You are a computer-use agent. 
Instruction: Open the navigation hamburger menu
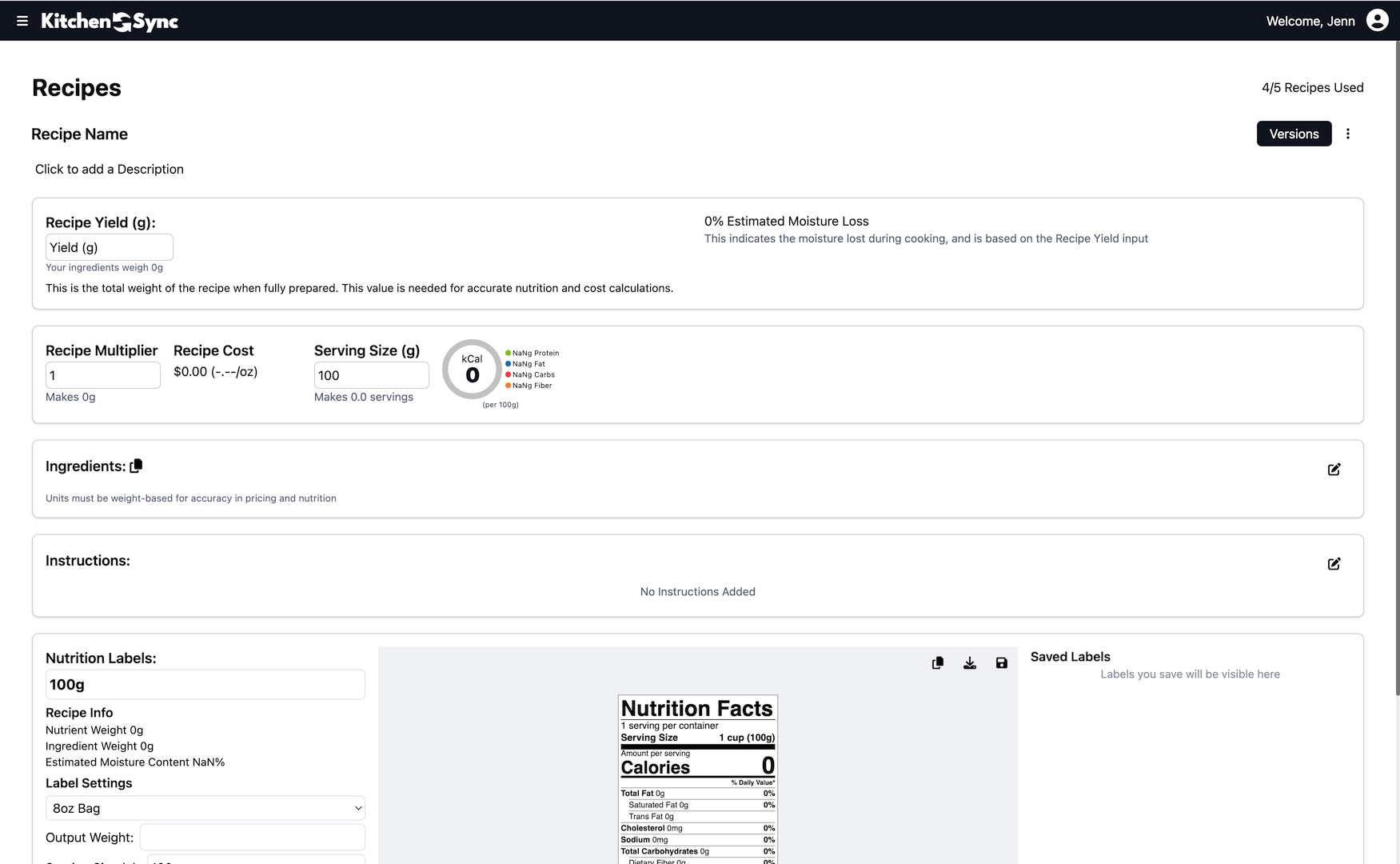coord(22,21)
